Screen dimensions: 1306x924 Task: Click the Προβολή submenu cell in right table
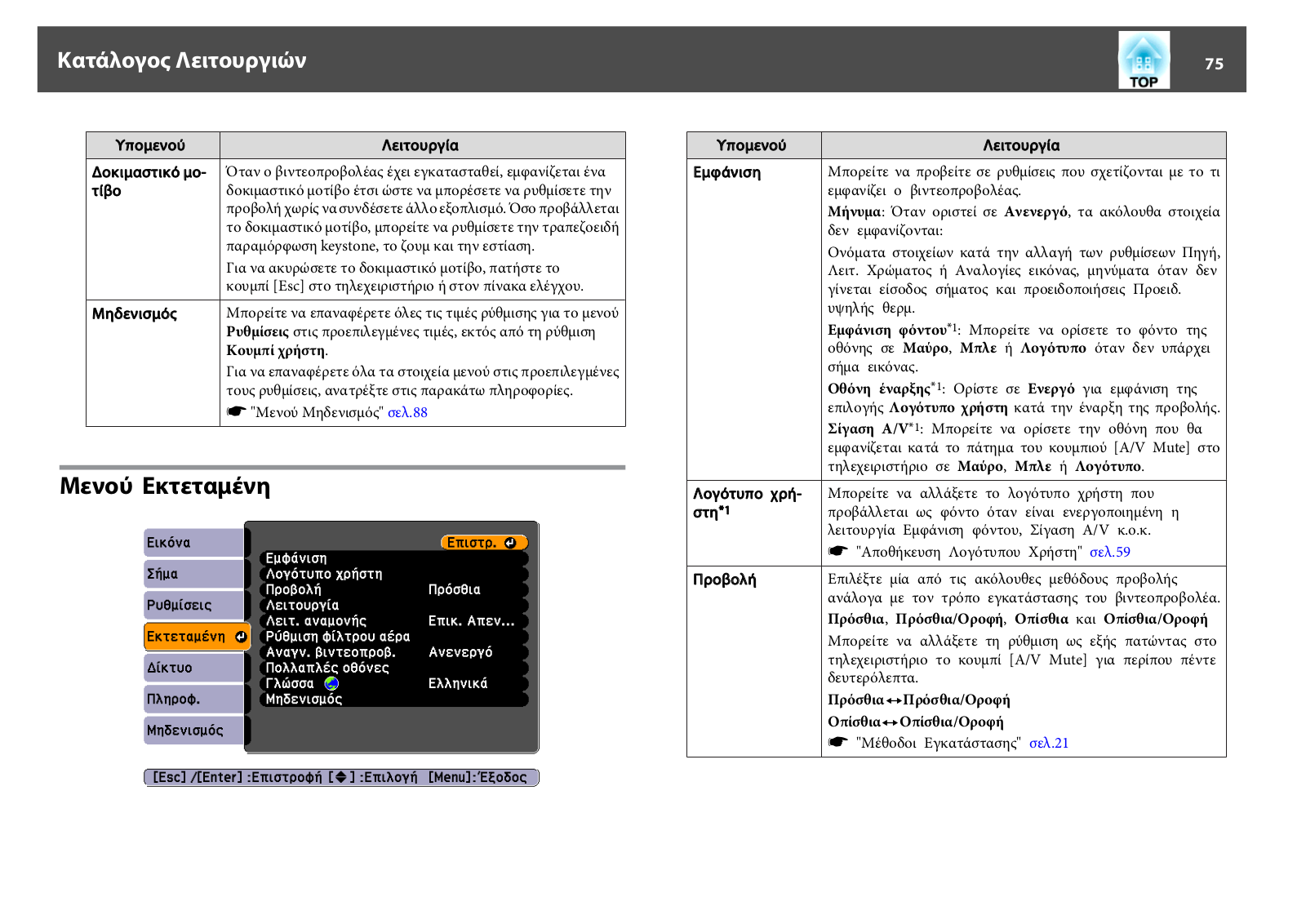(754, 661)
